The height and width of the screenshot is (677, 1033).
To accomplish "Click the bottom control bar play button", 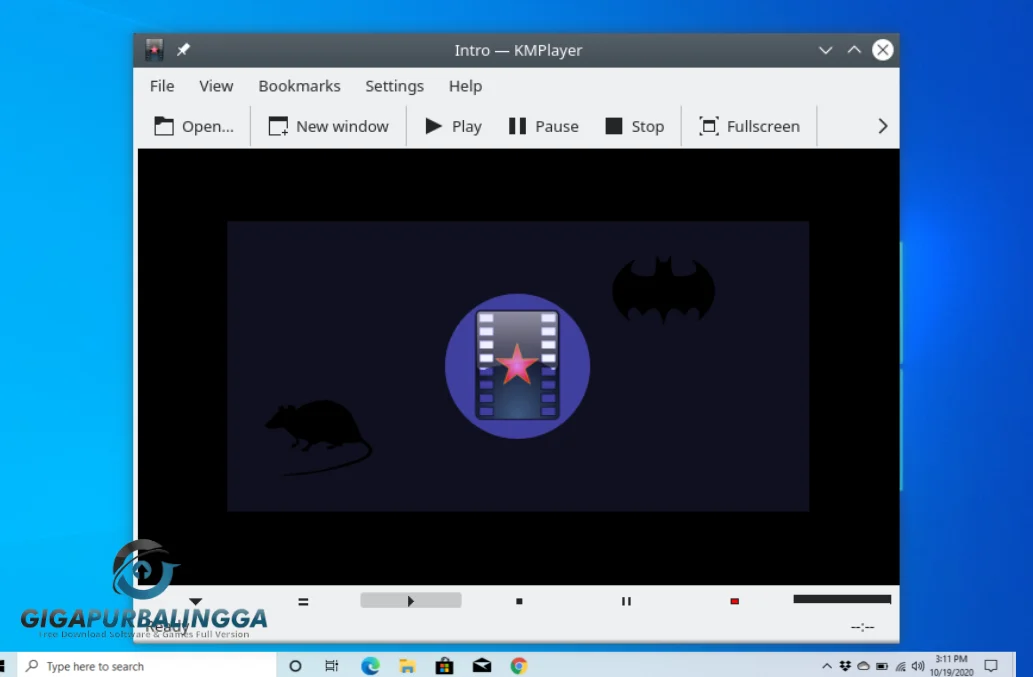I will (410, 601).
